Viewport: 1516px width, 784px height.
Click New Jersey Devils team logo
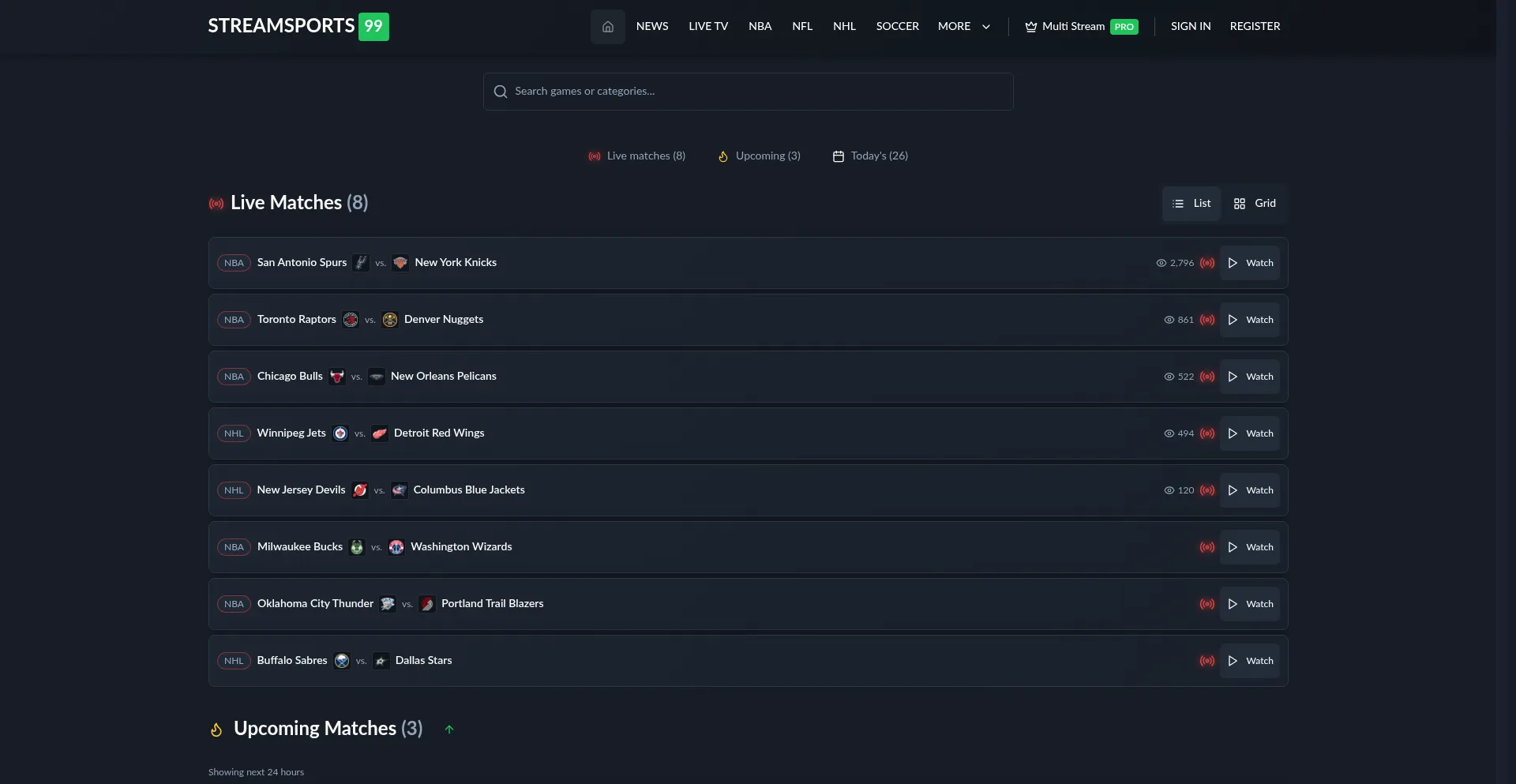pyautogui.click(x=360, y=490)
